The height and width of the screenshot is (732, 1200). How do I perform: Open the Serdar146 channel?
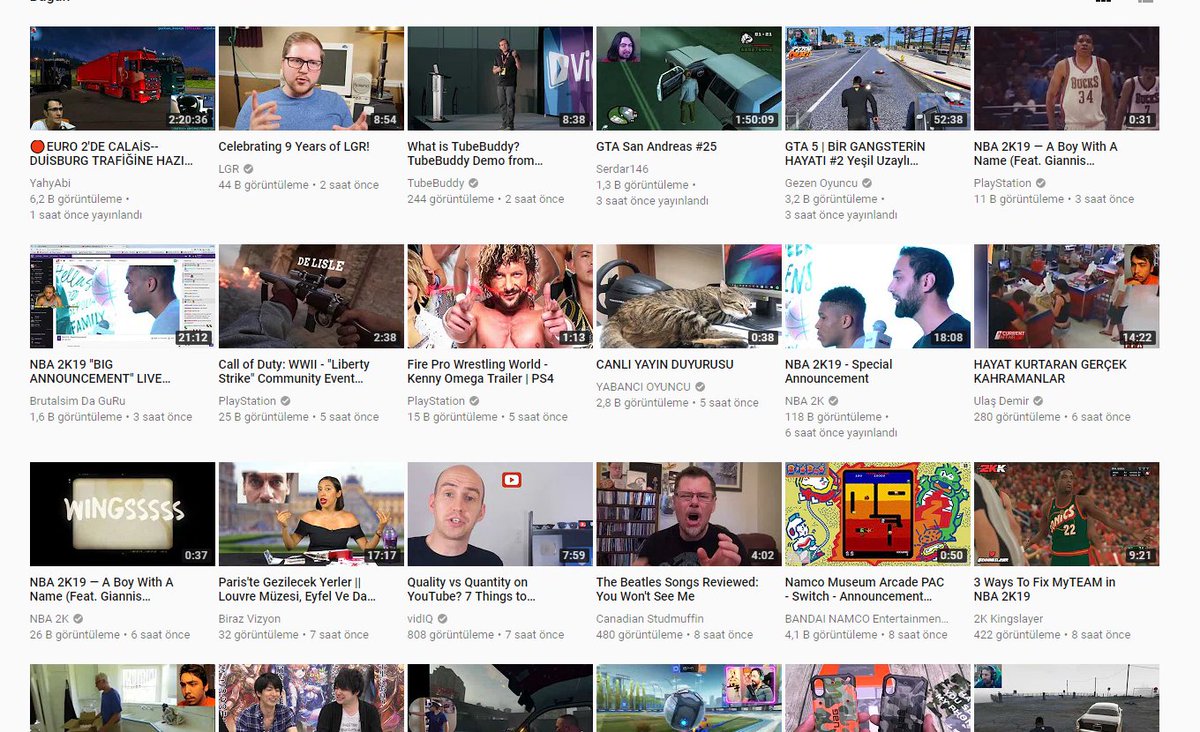[x=622, y=169]
